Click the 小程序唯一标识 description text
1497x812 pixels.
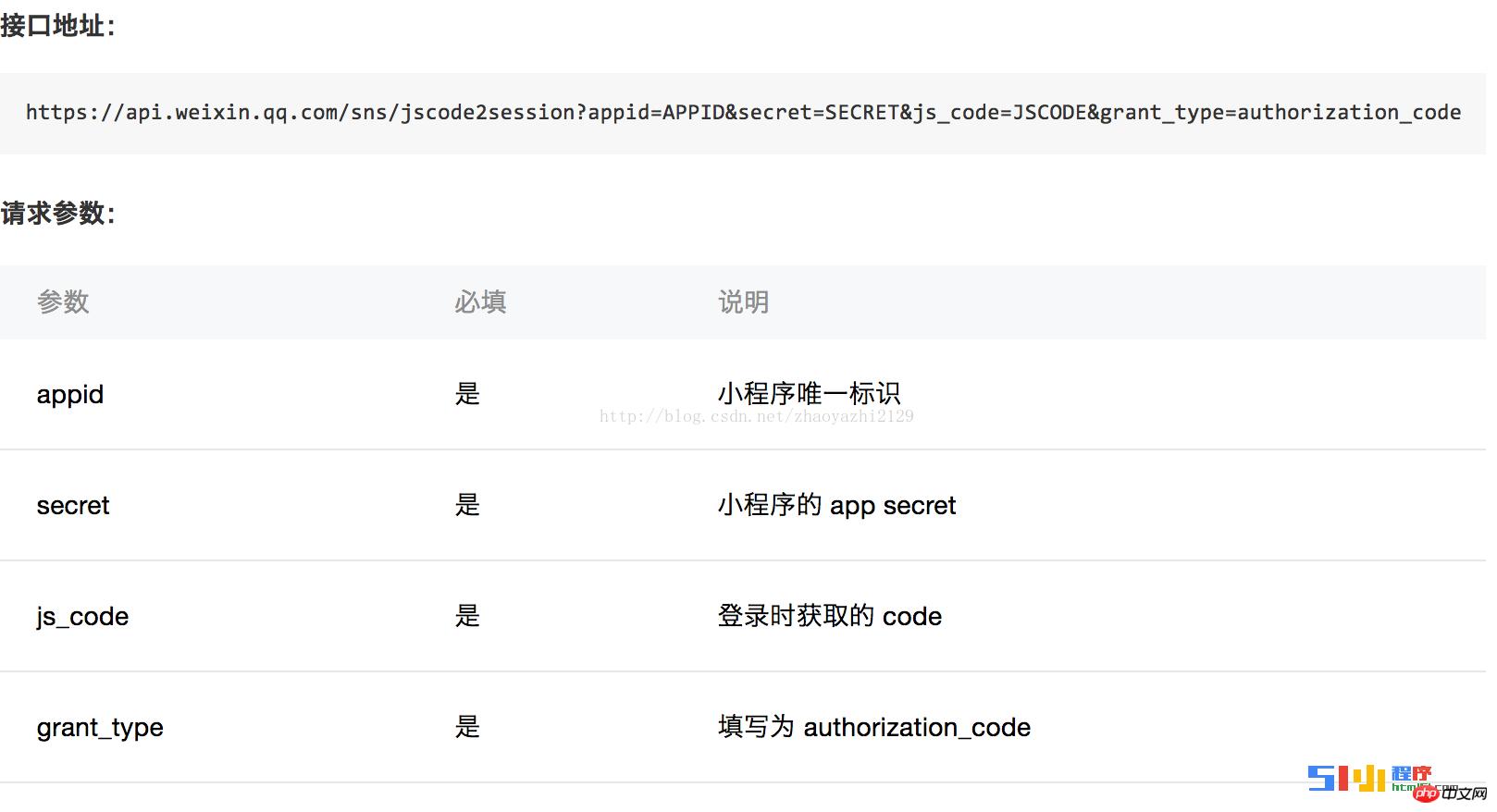tap(810, 394)
